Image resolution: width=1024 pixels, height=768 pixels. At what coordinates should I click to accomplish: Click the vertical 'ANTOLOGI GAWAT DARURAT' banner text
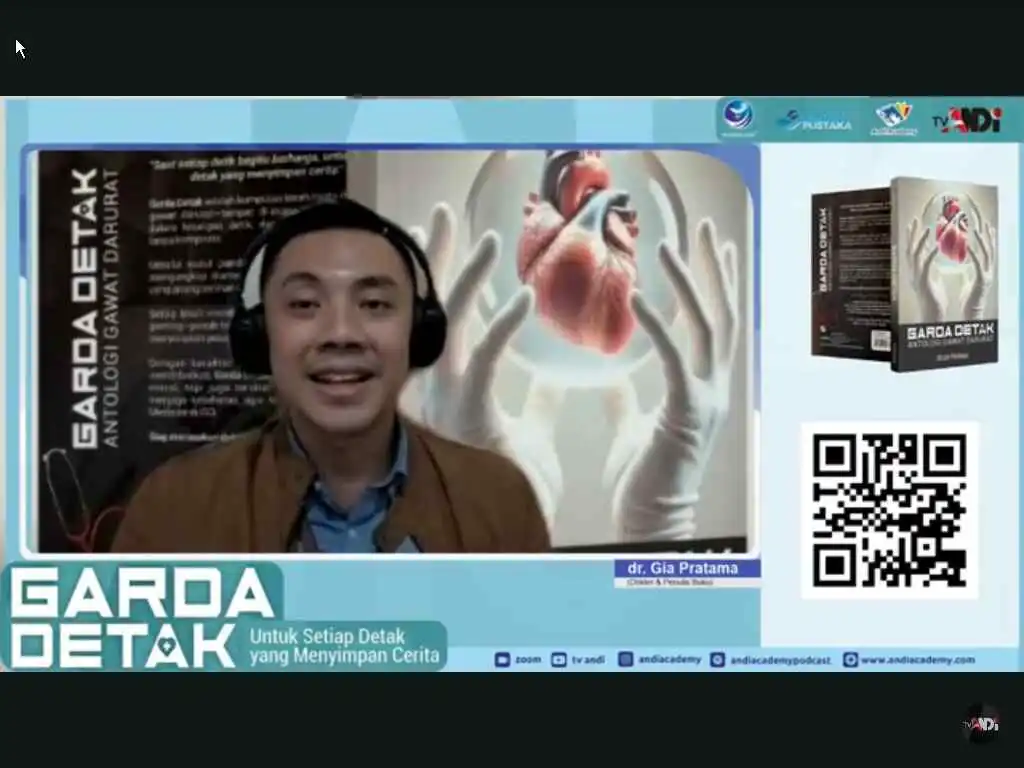point(112,308)
